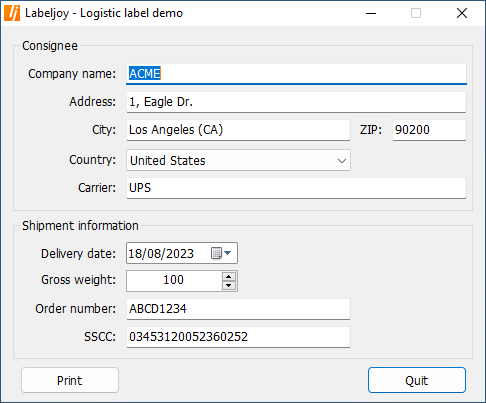The width and height of the screenshot is (486, 403).
Task: Click the disabled maximize window icon
Action: click(x=416, y=13)
